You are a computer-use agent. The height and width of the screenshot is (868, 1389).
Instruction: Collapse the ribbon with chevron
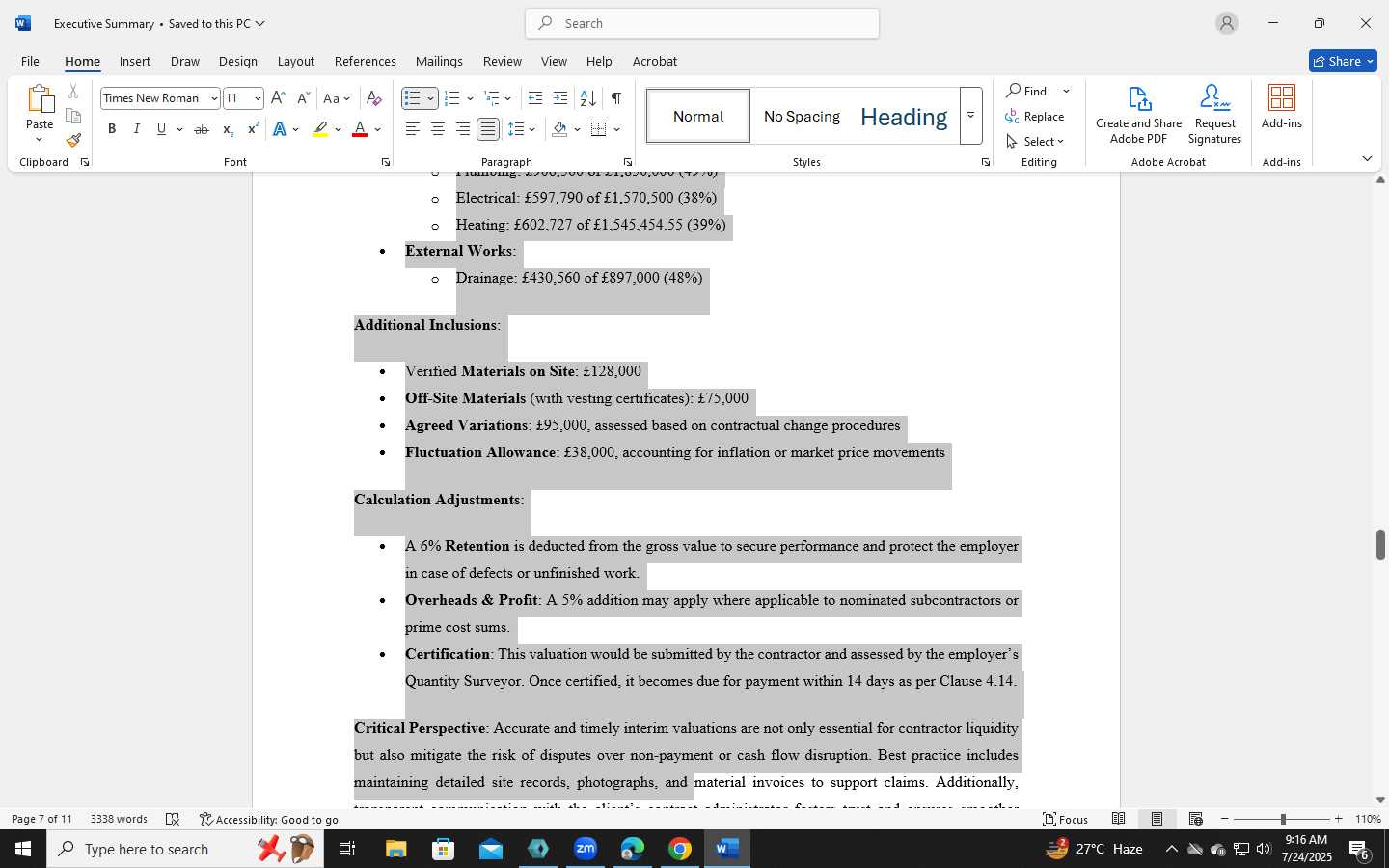[1367, 159]
